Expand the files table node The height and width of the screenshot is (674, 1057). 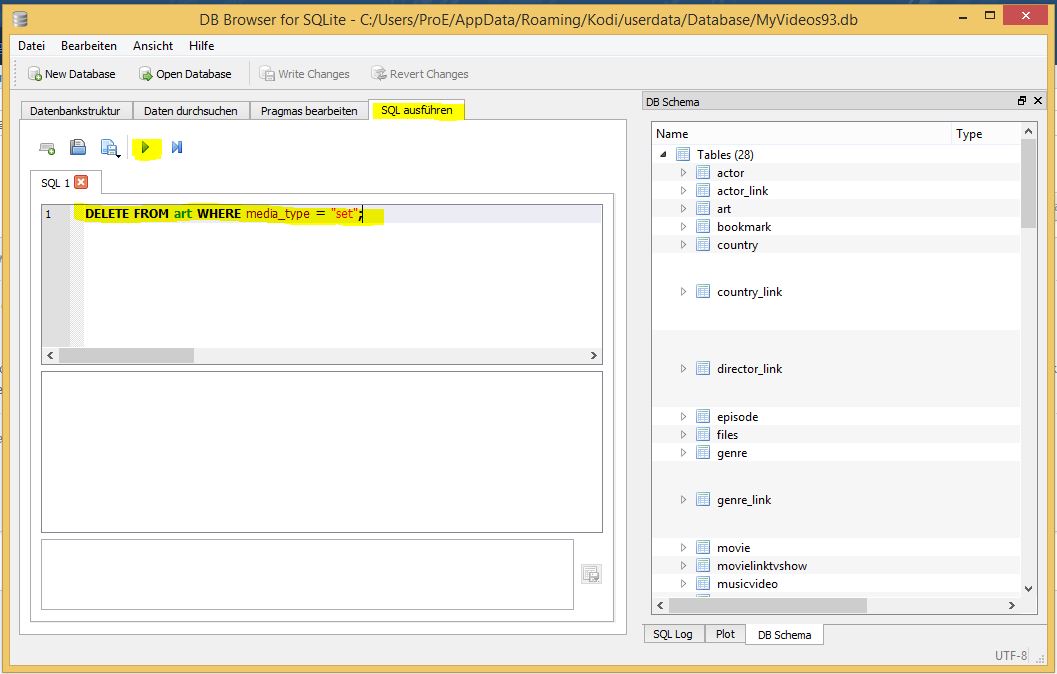pyautogui.click(x=683, y=435)
